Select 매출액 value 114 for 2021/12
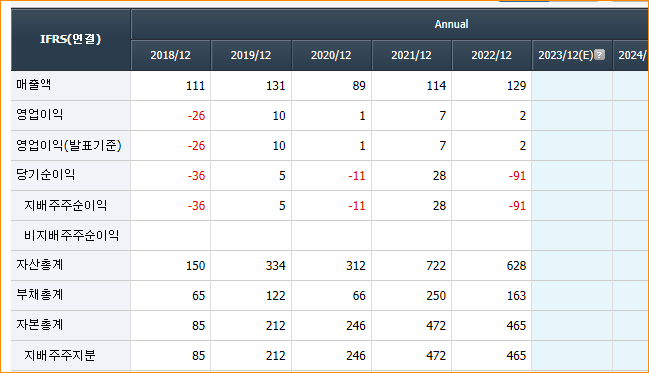Viewport: 649px width, 373px height. tap(436, 86)
